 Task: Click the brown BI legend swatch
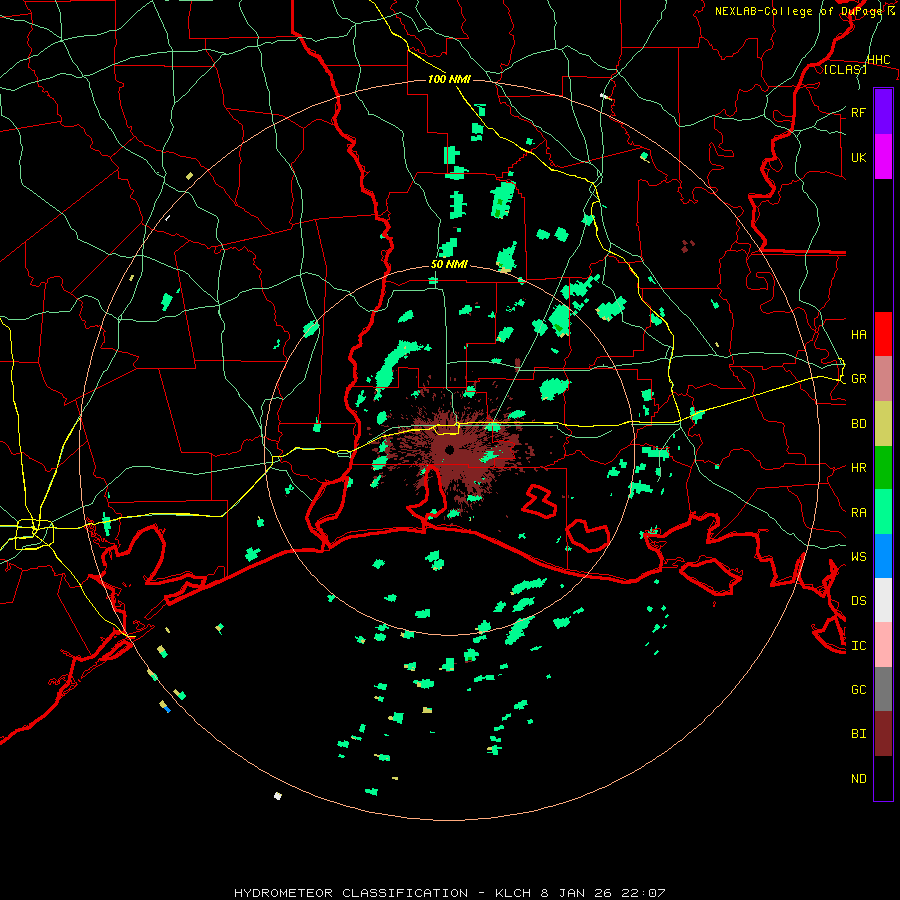[883, 734]
